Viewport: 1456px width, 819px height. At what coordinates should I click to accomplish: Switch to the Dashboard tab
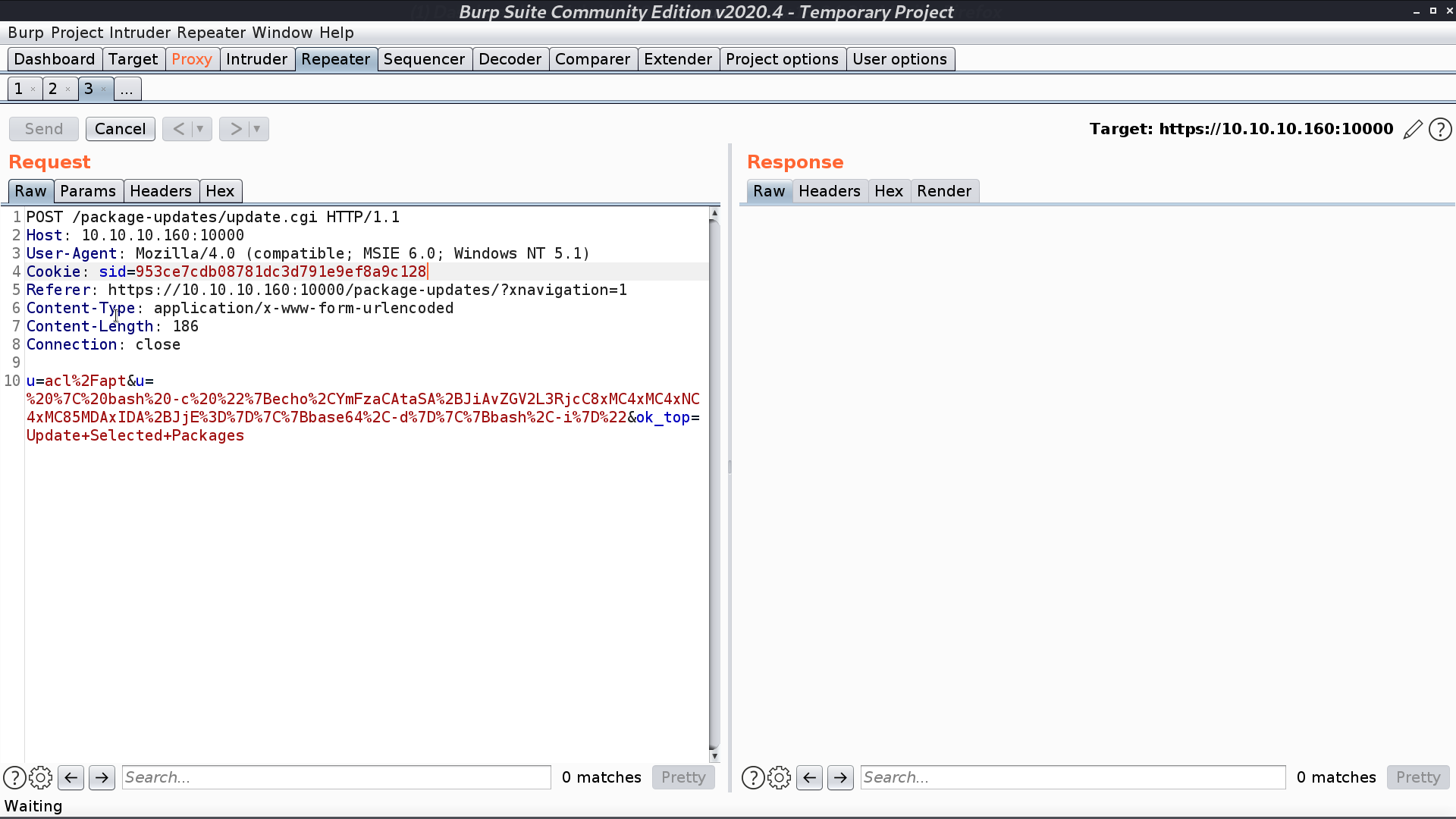coord(55,59)
